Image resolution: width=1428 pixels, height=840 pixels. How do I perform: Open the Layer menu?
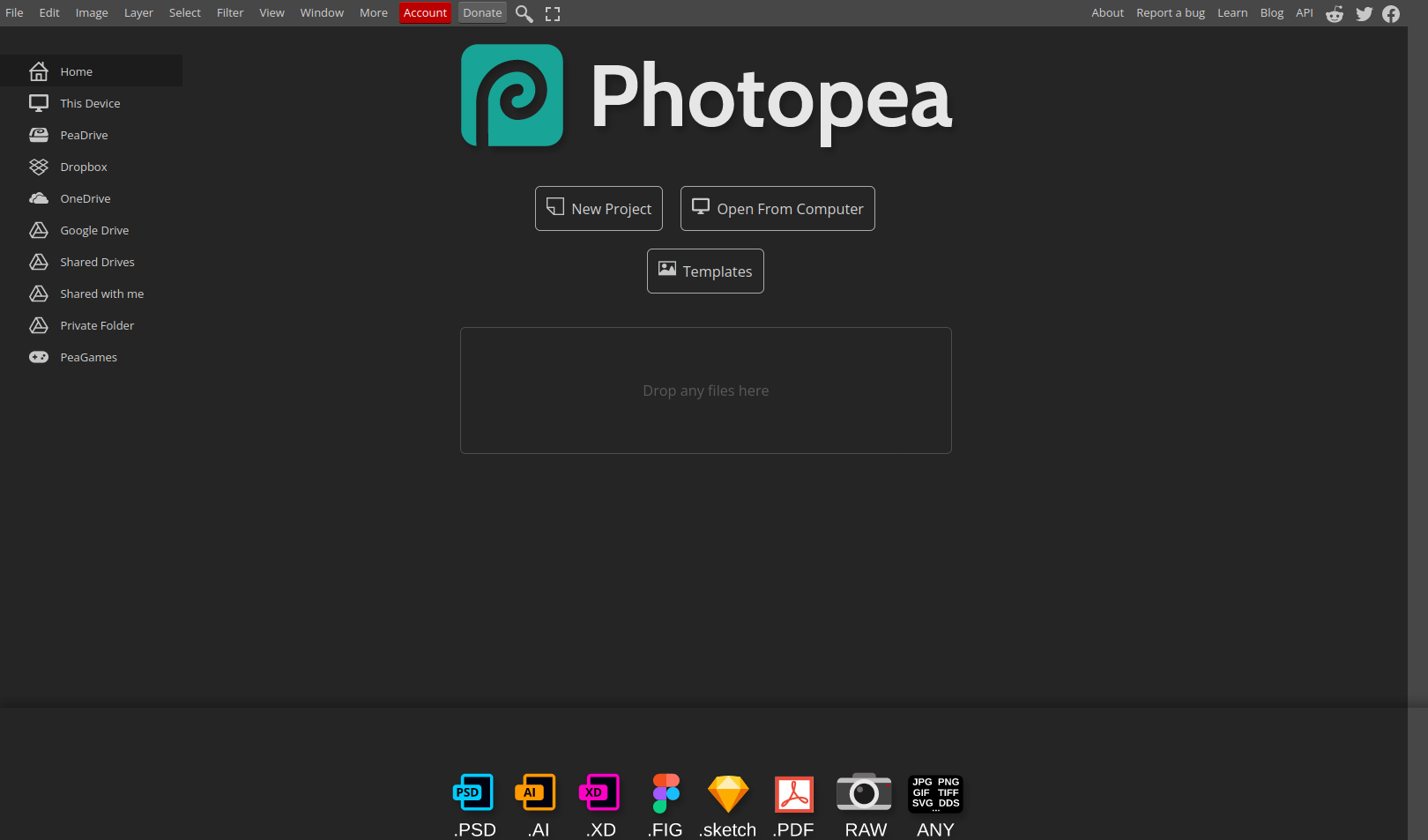(x=138, y=12)
